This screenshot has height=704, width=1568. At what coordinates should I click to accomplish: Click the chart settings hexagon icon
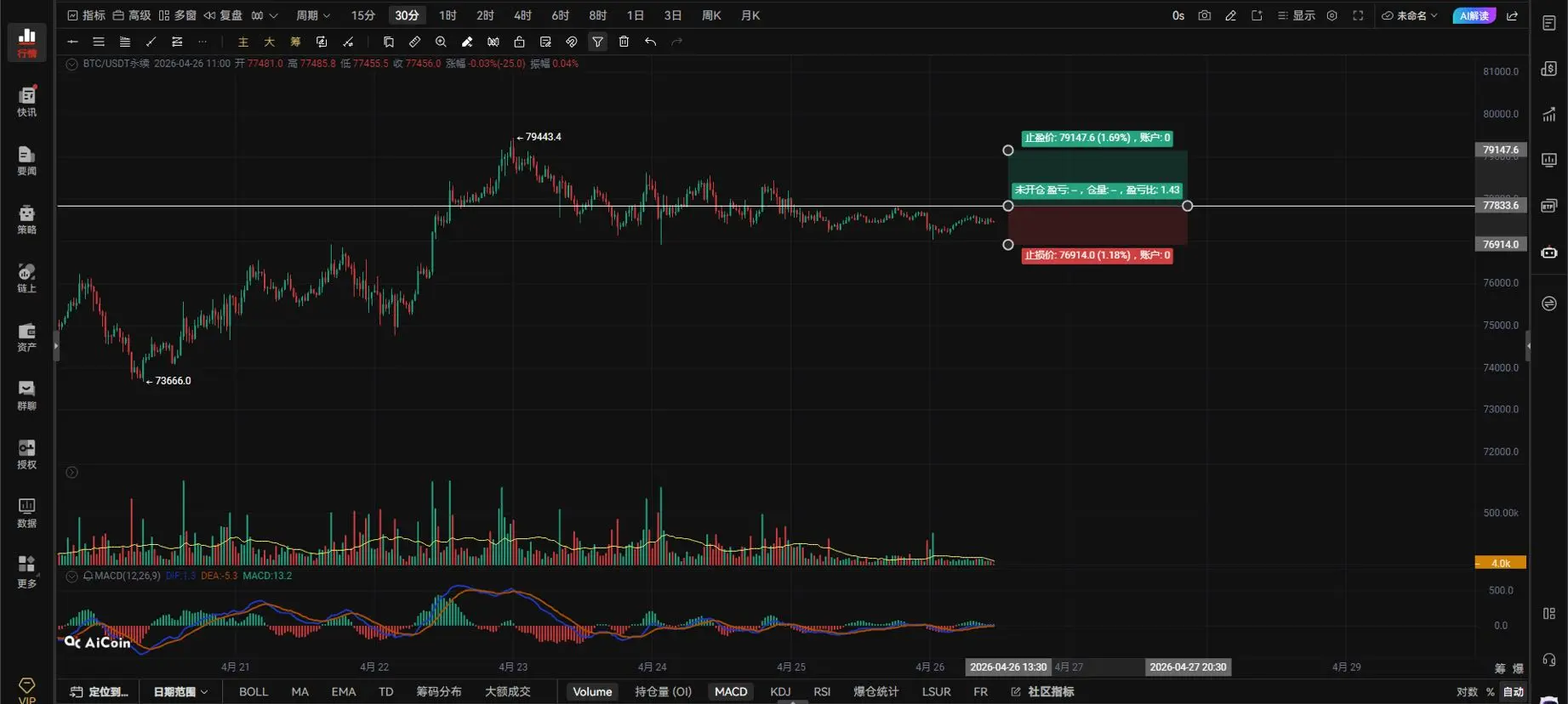[x=1332, y=15]
